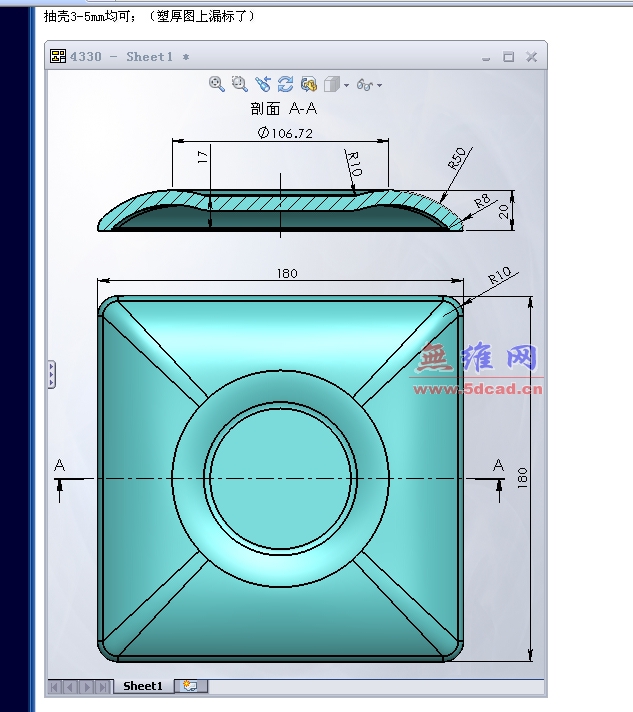Select the R8 radius dimension
This screenshot has width=633, height=712.
pos(482,200)
